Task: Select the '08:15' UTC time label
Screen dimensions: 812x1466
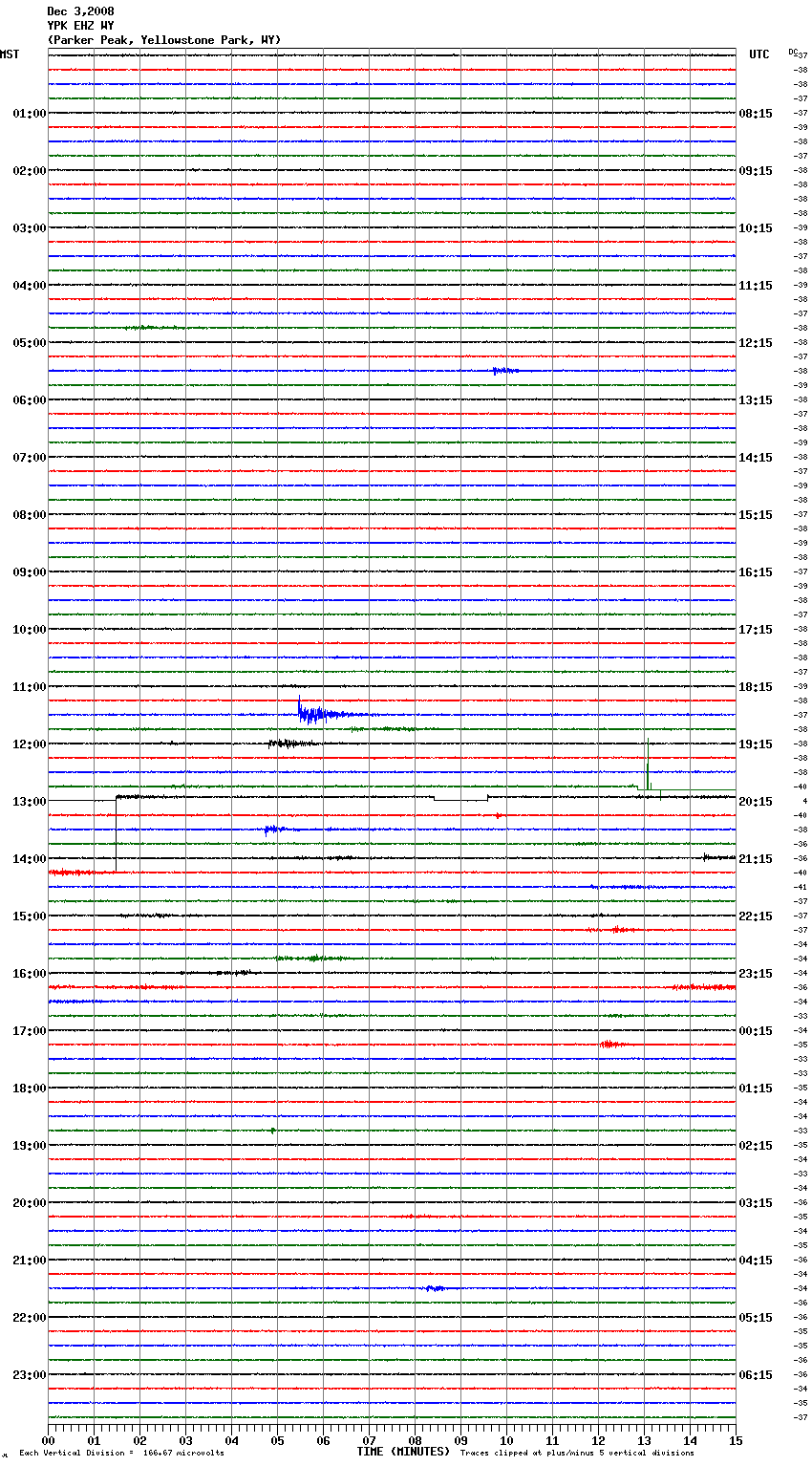Action: pyautogui.click(x=756, y=114)
